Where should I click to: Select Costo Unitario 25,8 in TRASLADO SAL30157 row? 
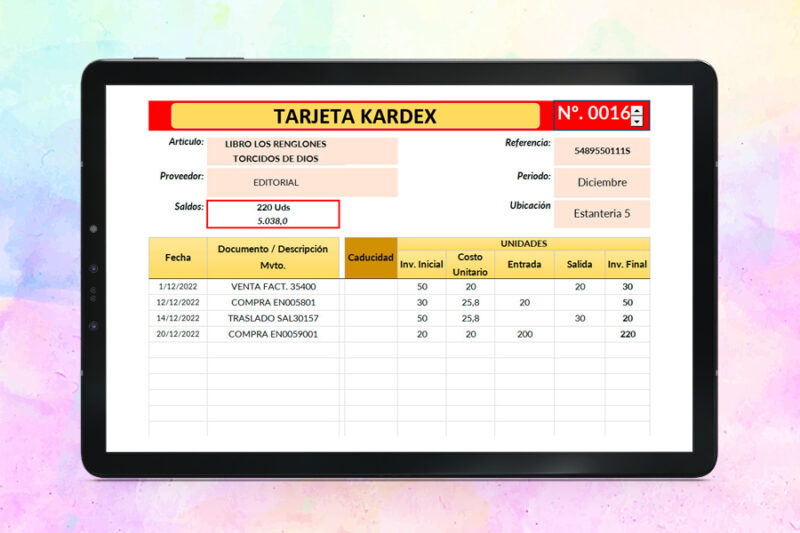tap(470, 318)
